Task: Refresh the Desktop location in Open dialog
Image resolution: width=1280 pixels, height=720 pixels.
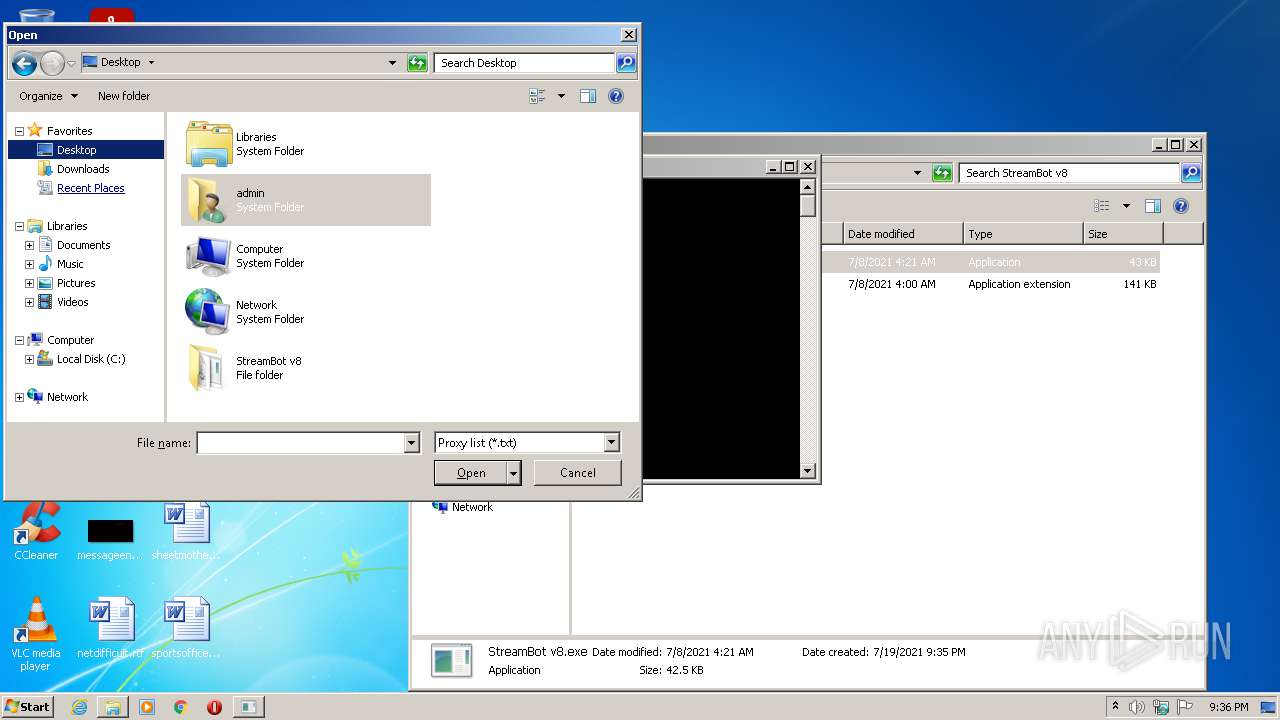Action: tap(418, 63)
